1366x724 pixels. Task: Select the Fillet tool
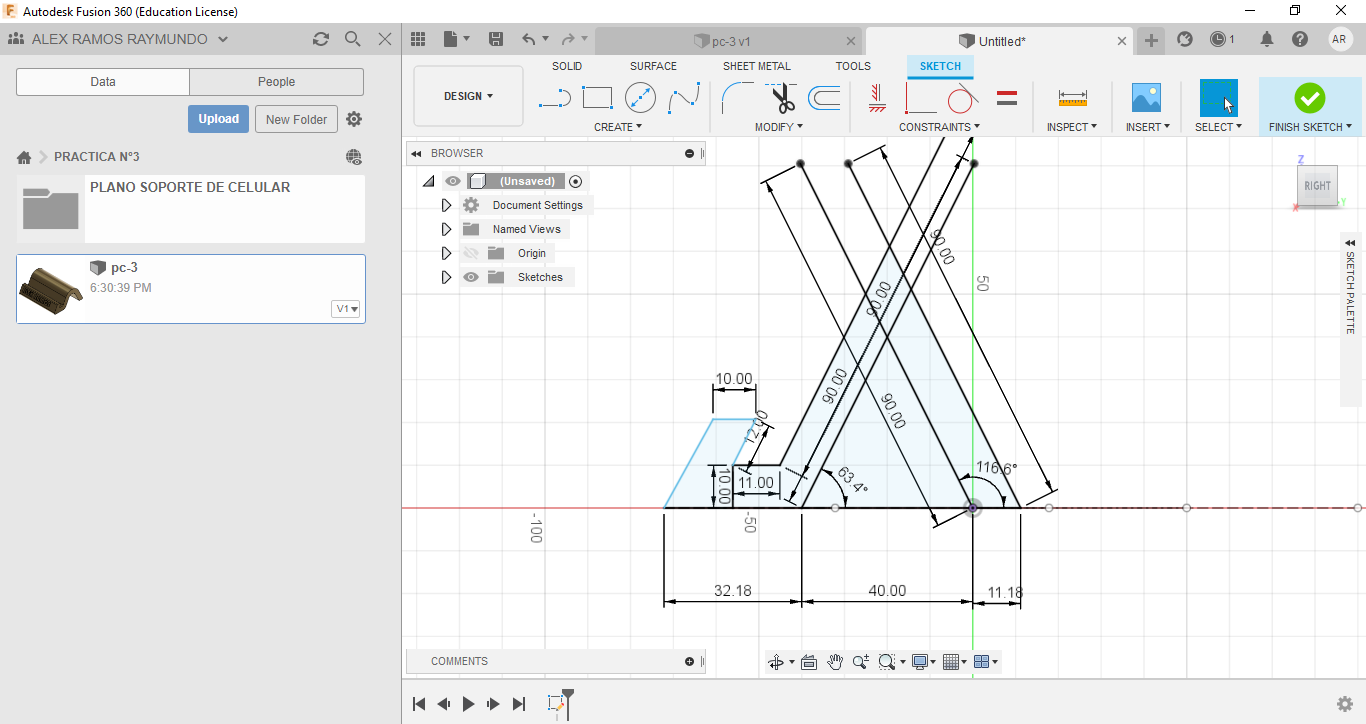(x=738, y=98)
